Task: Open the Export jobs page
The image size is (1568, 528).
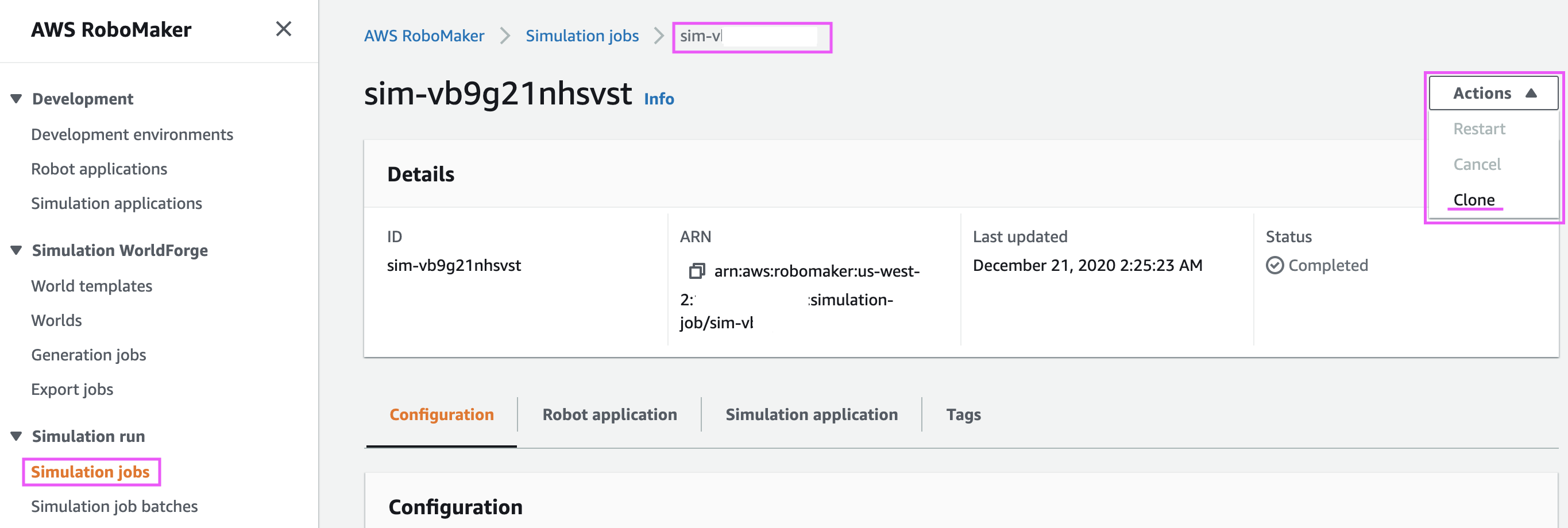Action: coord(72,389)
